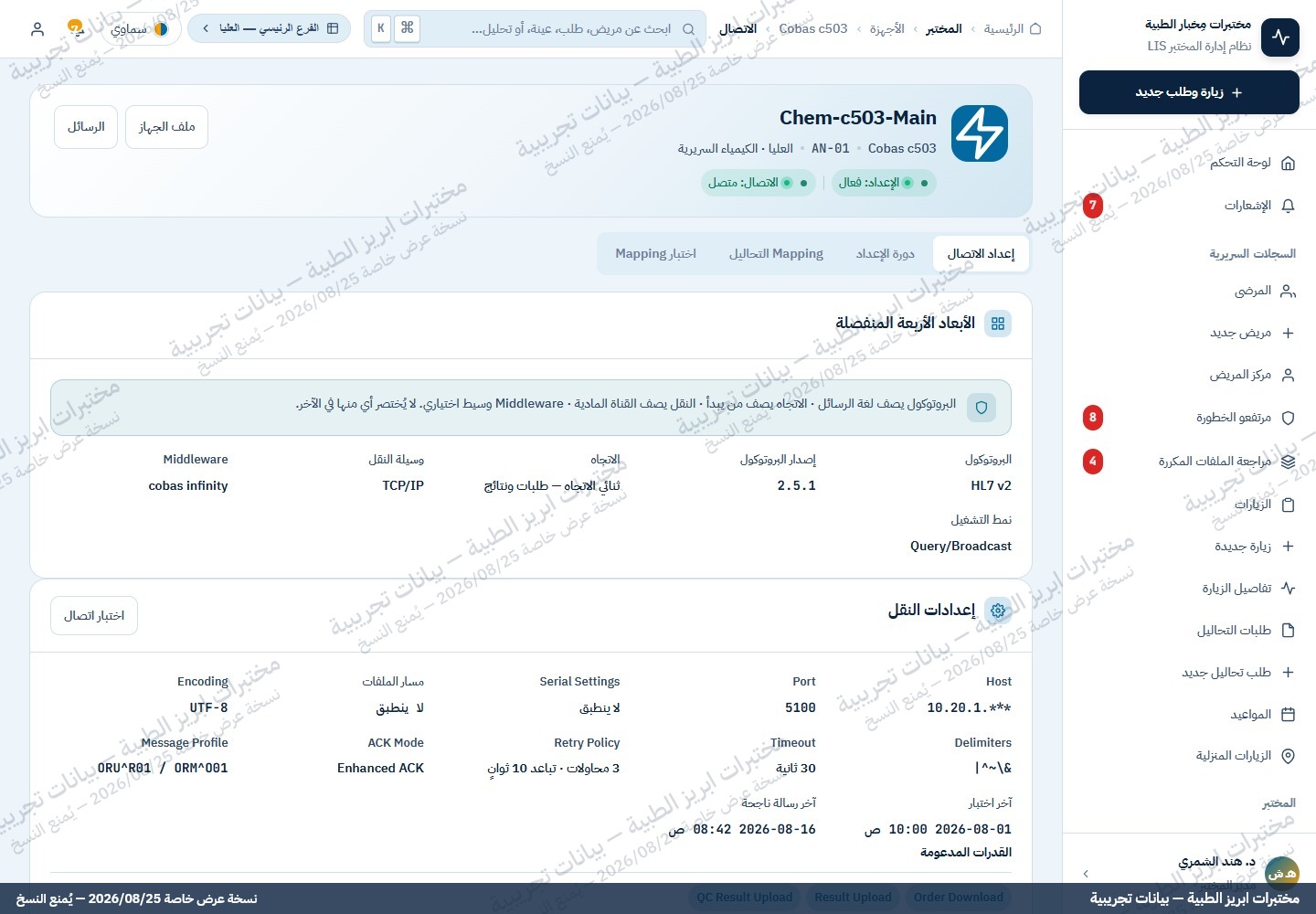Focus the patient search field
Image resolution: width=1316 pixels, height=914 pixels.
click(536, 29)
